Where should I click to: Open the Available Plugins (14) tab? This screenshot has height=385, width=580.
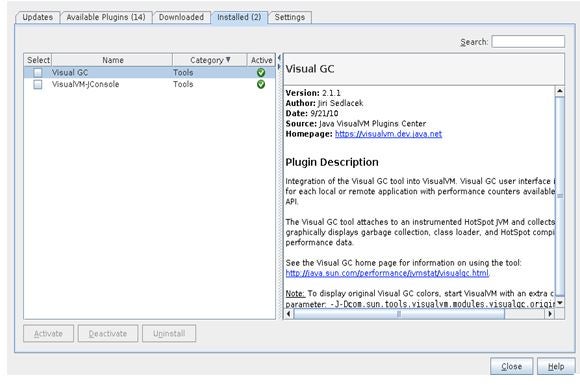(106, 17)
